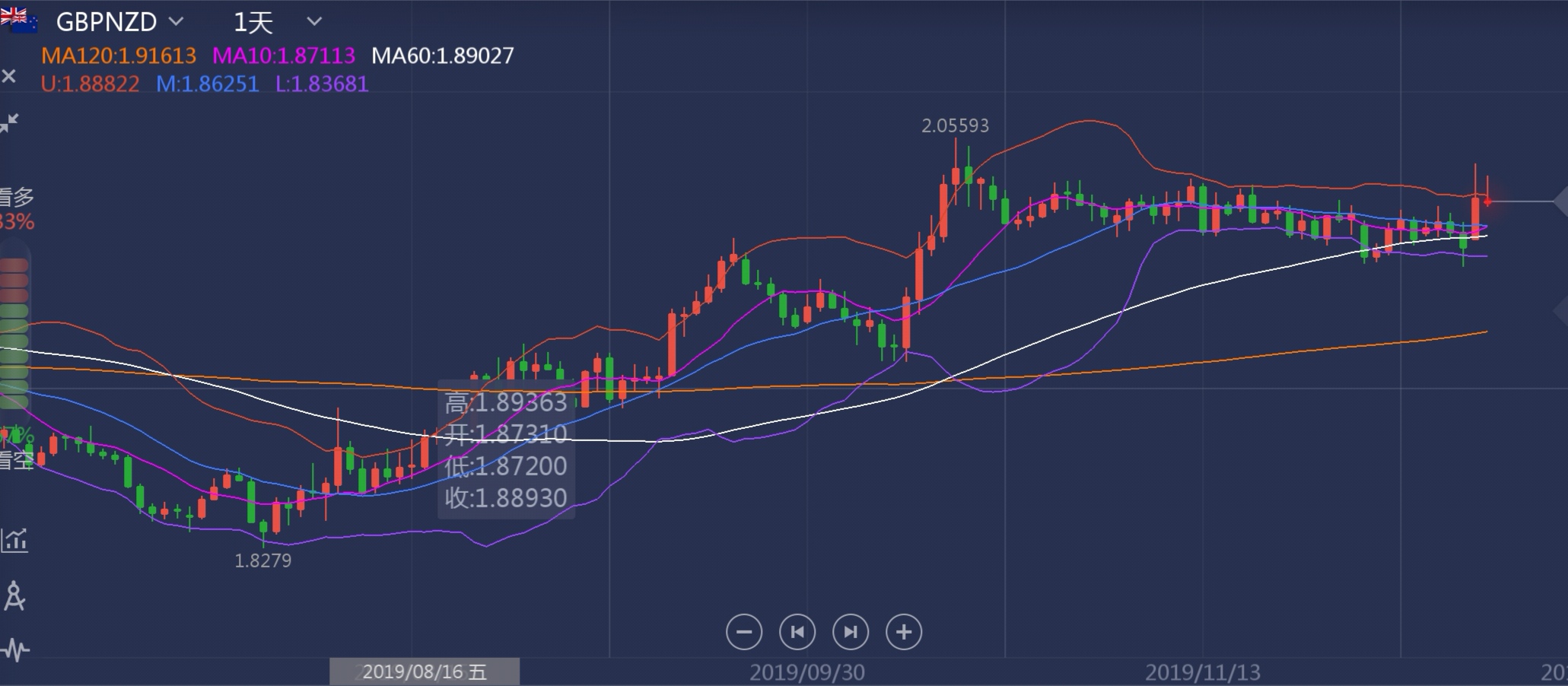This screenshot has width=1568, height=686.
Task: Click the 低:1.87200 low value in tooltip
Action: 506,466
